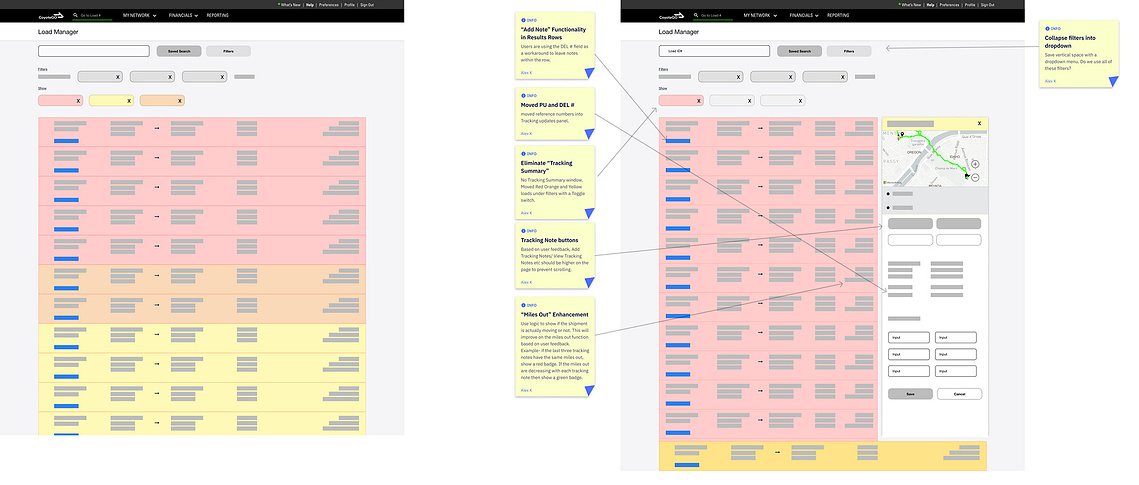Click the INFO icon on the Collapse filters into dropdown note
Image resolution: width=1139 pixels, height=485 pixels.
pyautogui.click(x=1047, y=28)
